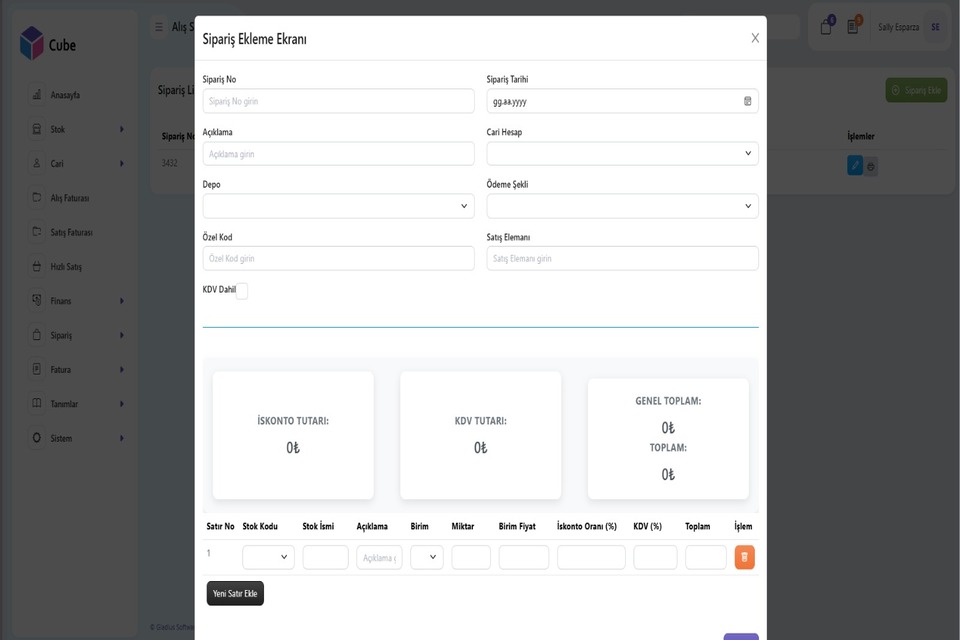960x640 pixels.
Task: Click the green Sipariş Ekle button
Action: coord(916,90)
